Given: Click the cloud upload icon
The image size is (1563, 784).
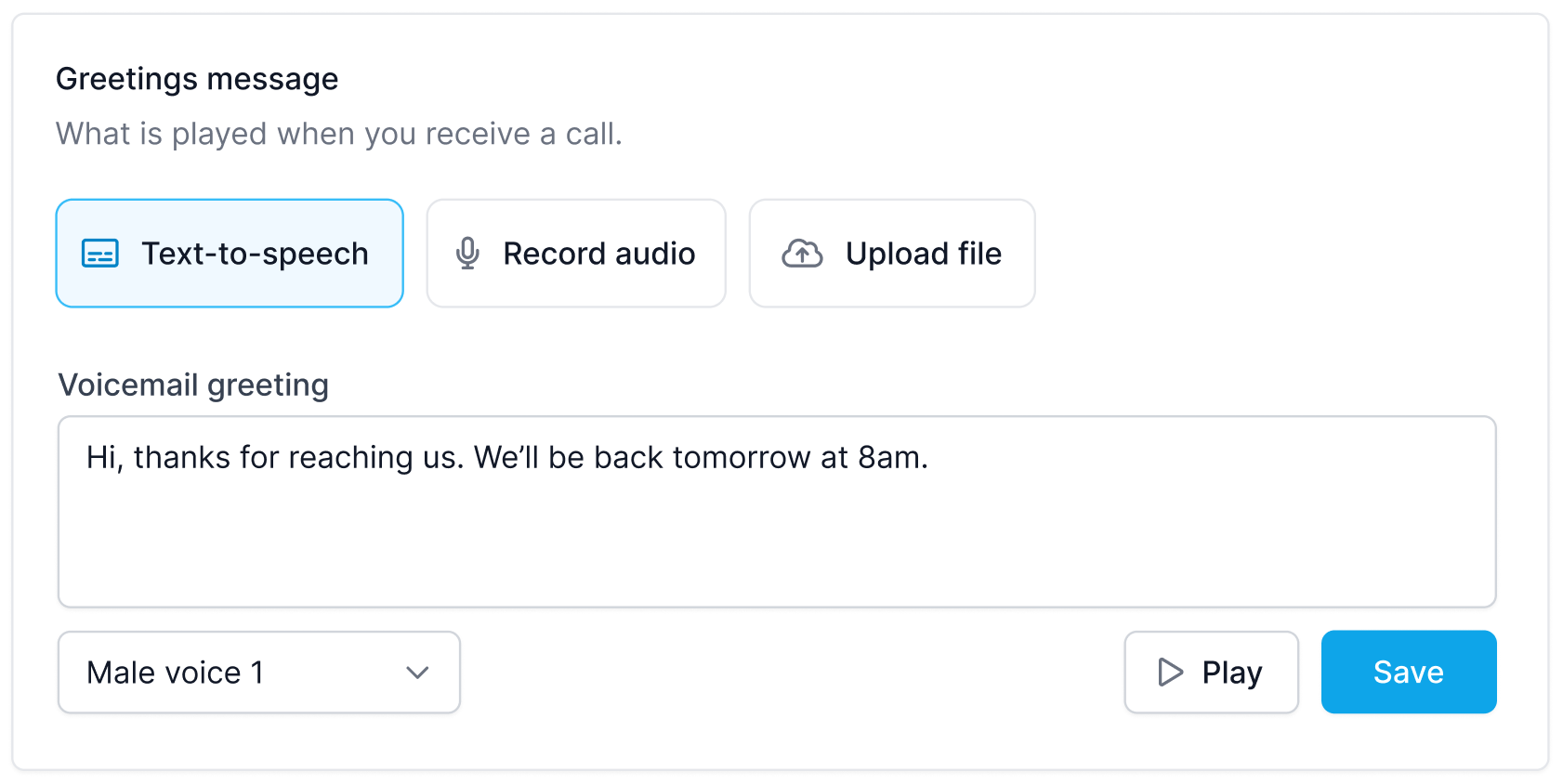Looking at the screenshot, I should coord(802,254).
